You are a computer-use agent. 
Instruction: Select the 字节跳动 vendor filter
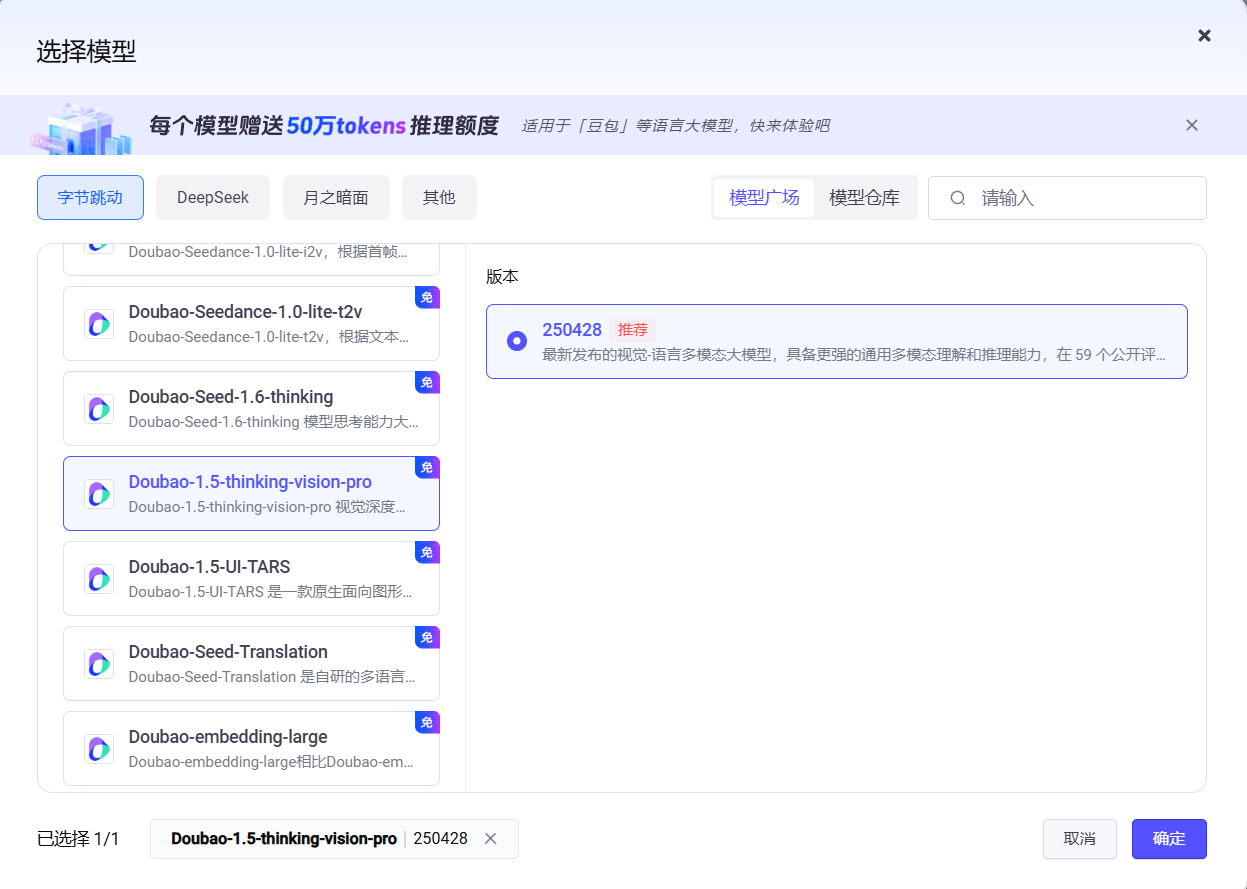click(90, 197)
